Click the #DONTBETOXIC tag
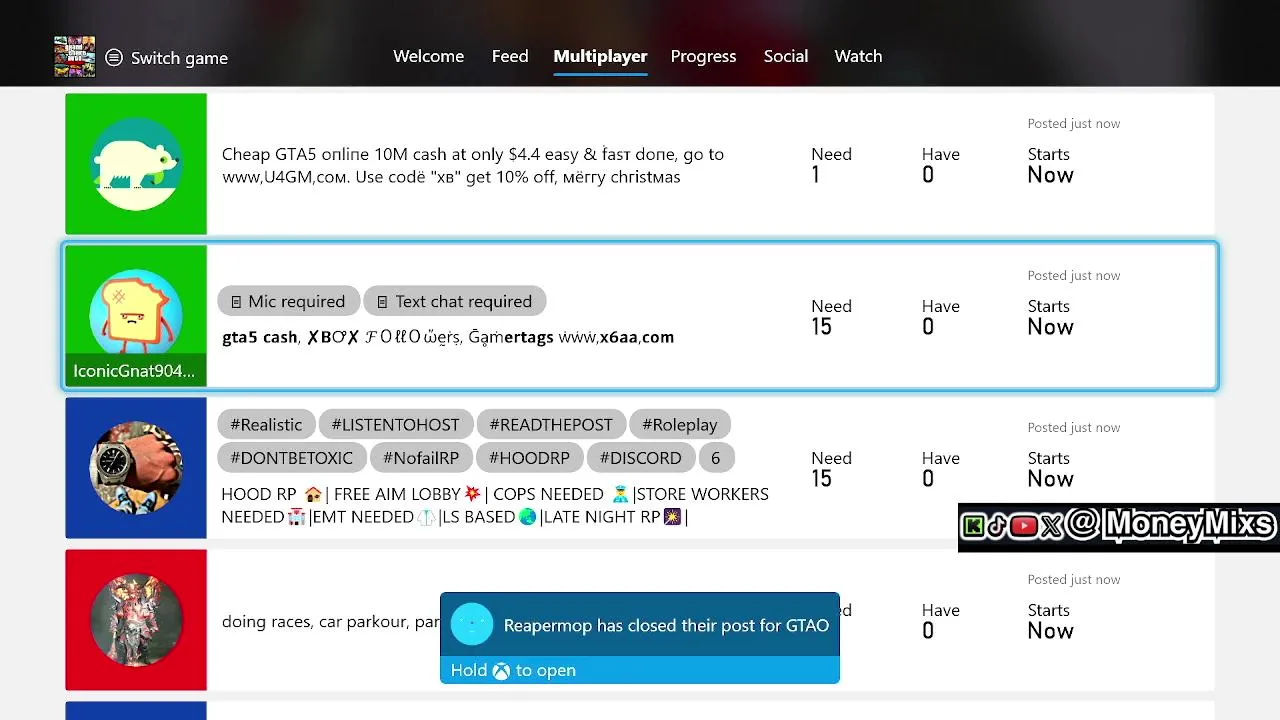 pos(291,457)
